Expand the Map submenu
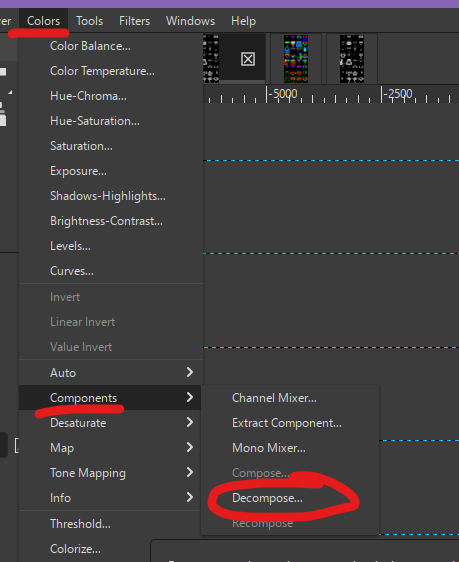Image resolution: width=459 pixels, height=562 pixels. pos(111,448)
